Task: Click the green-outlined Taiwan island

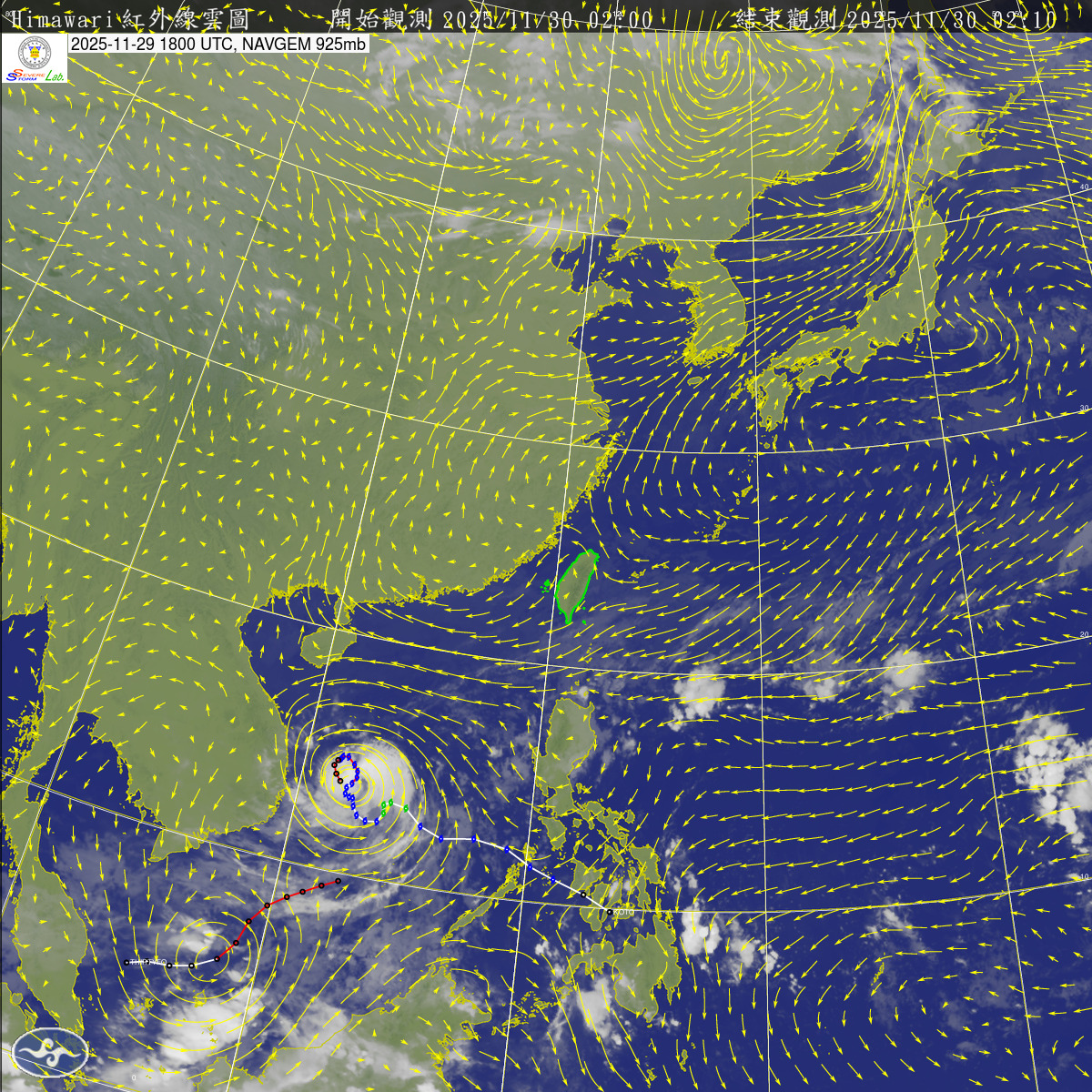Action: (x=577, y=587)
